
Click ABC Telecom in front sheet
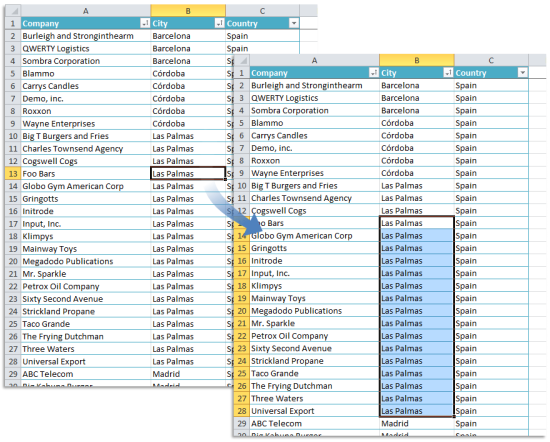pos(314,424)
